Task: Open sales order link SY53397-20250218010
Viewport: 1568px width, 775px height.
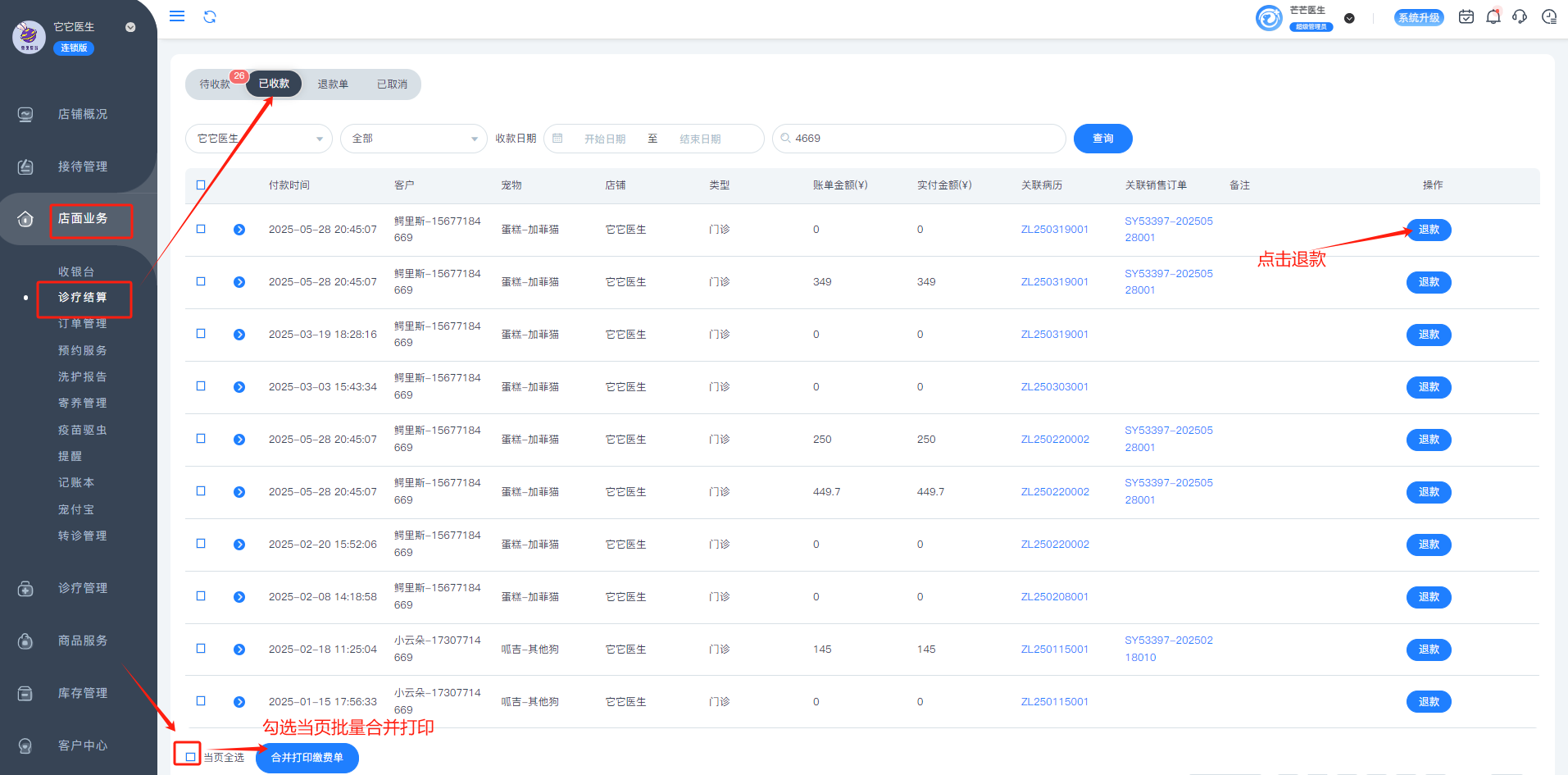Action: [1169, 649]
